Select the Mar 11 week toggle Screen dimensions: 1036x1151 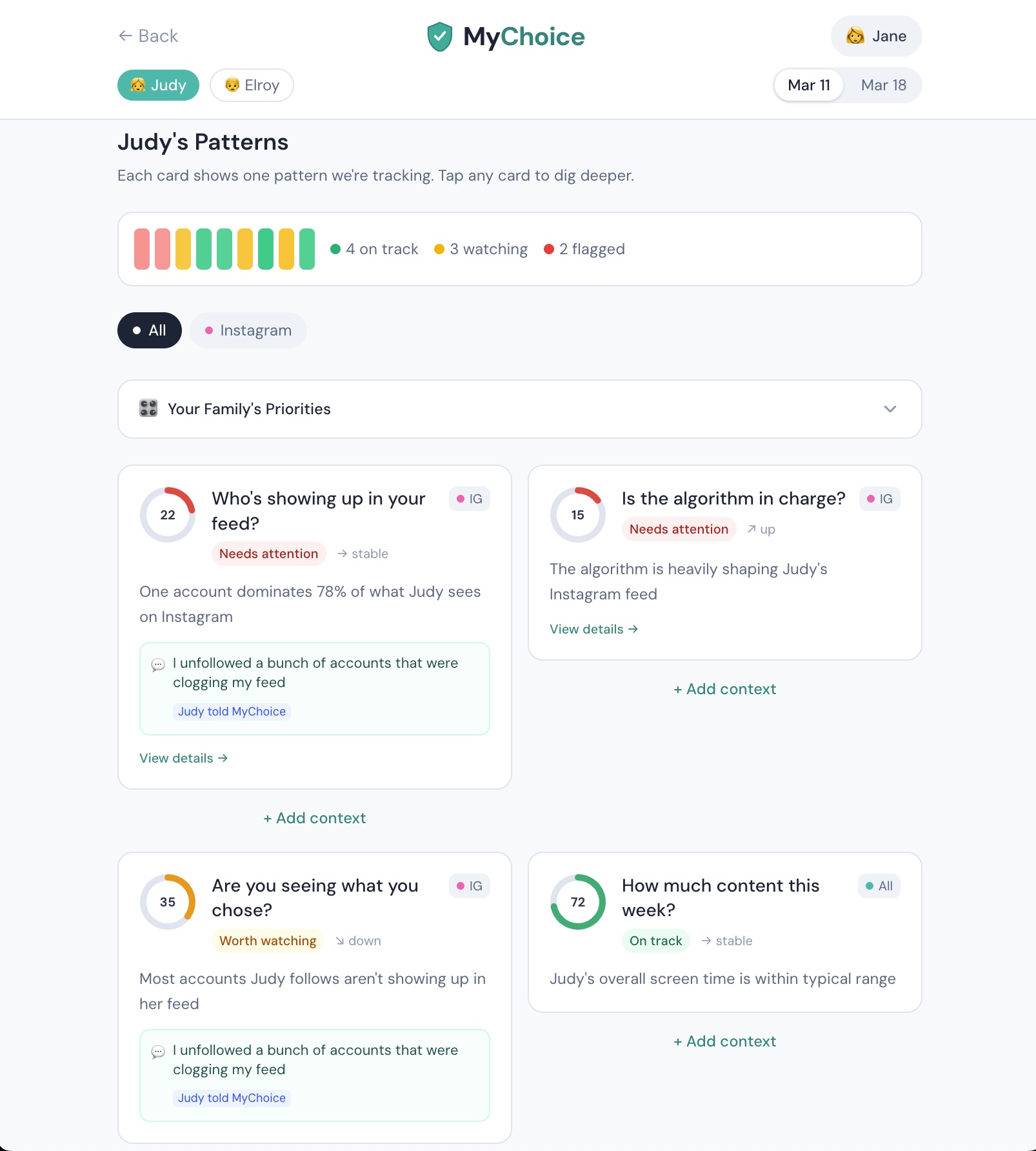click(809, 85)
